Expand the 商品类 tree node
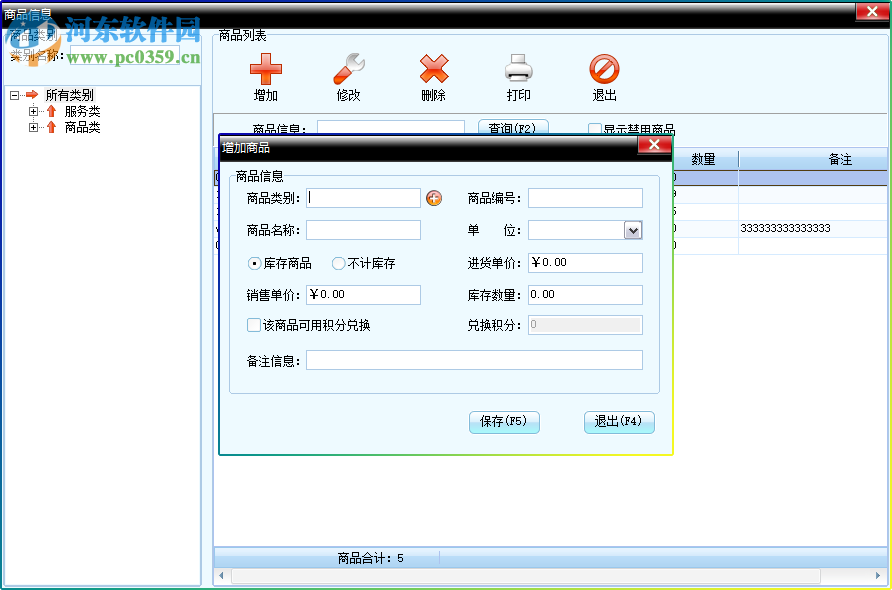 coord(33,127)
